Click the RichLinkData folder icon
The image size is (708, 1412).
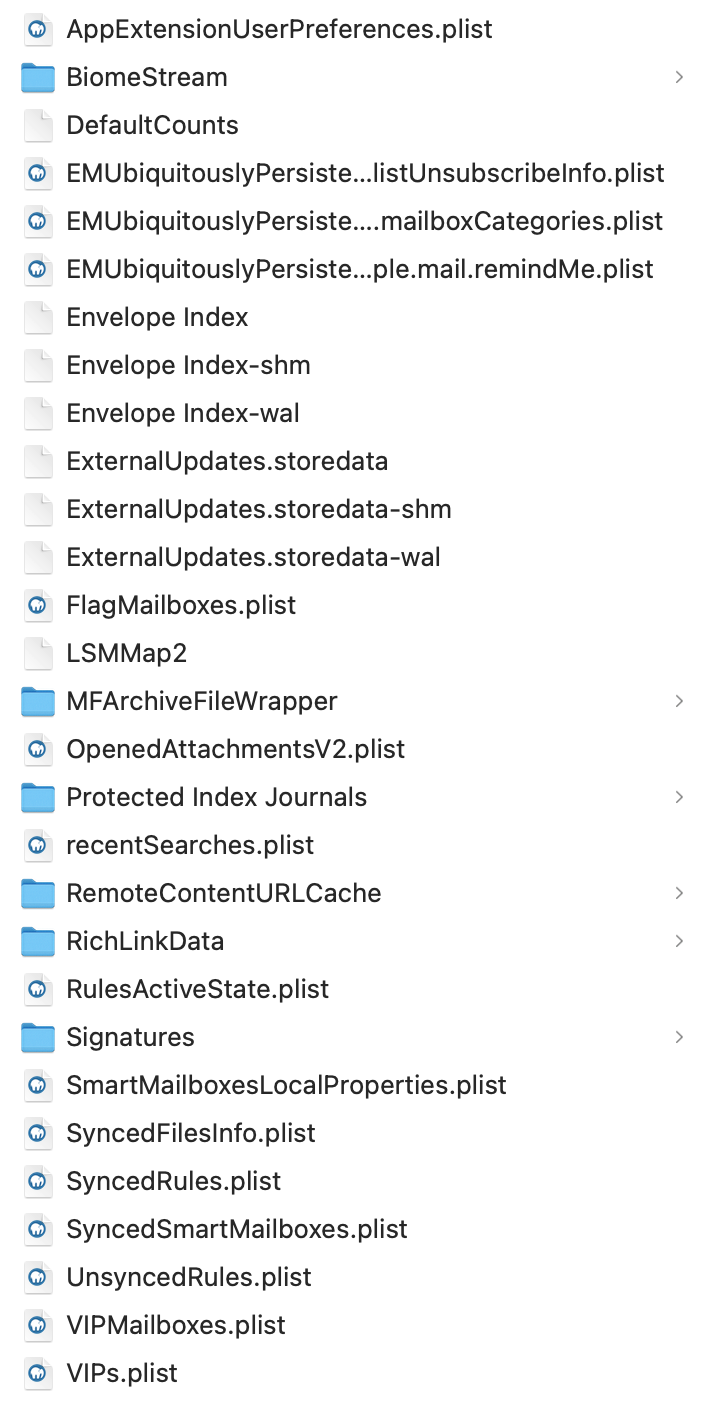[x=38, y=941]
